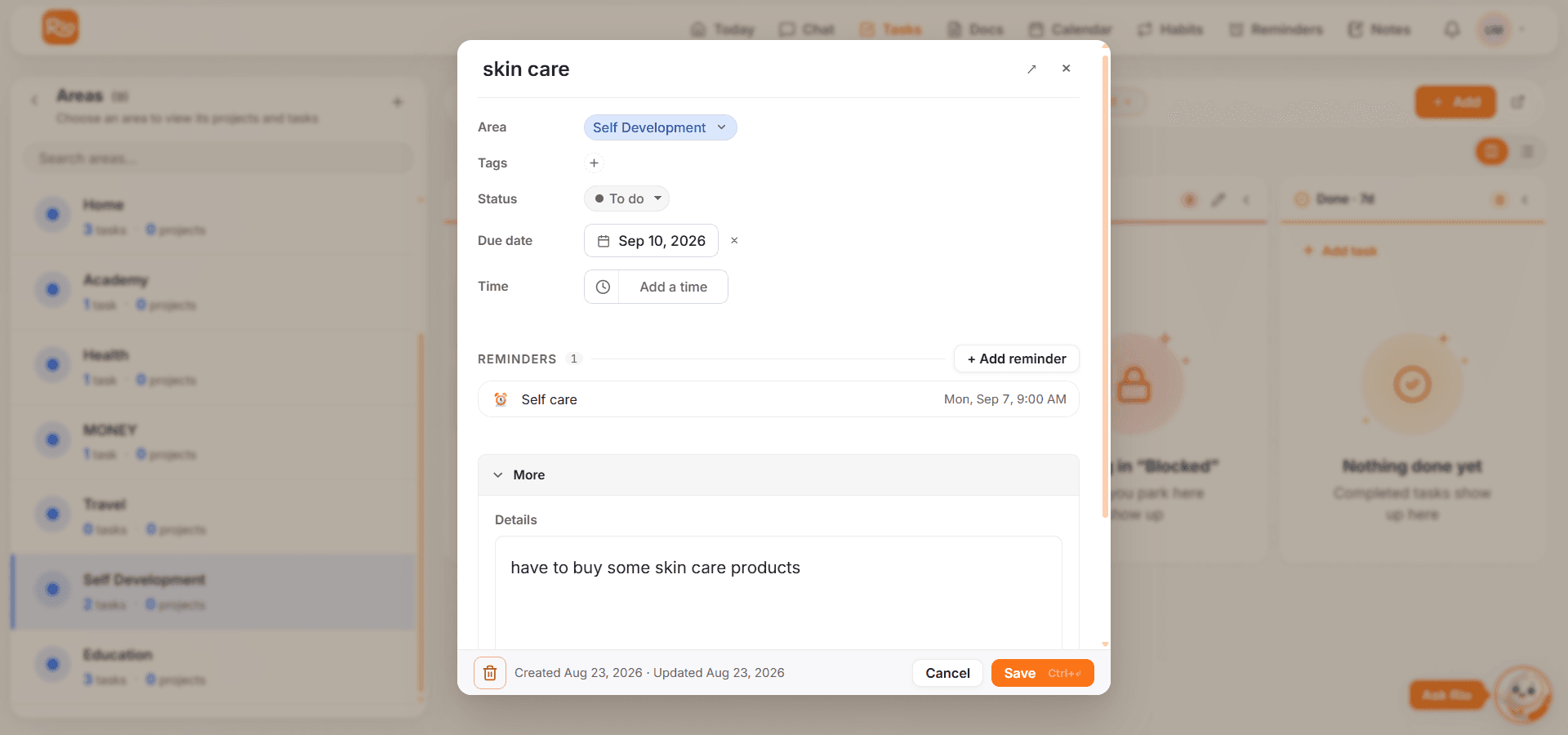Open the Notes tab

[1379, 29]
